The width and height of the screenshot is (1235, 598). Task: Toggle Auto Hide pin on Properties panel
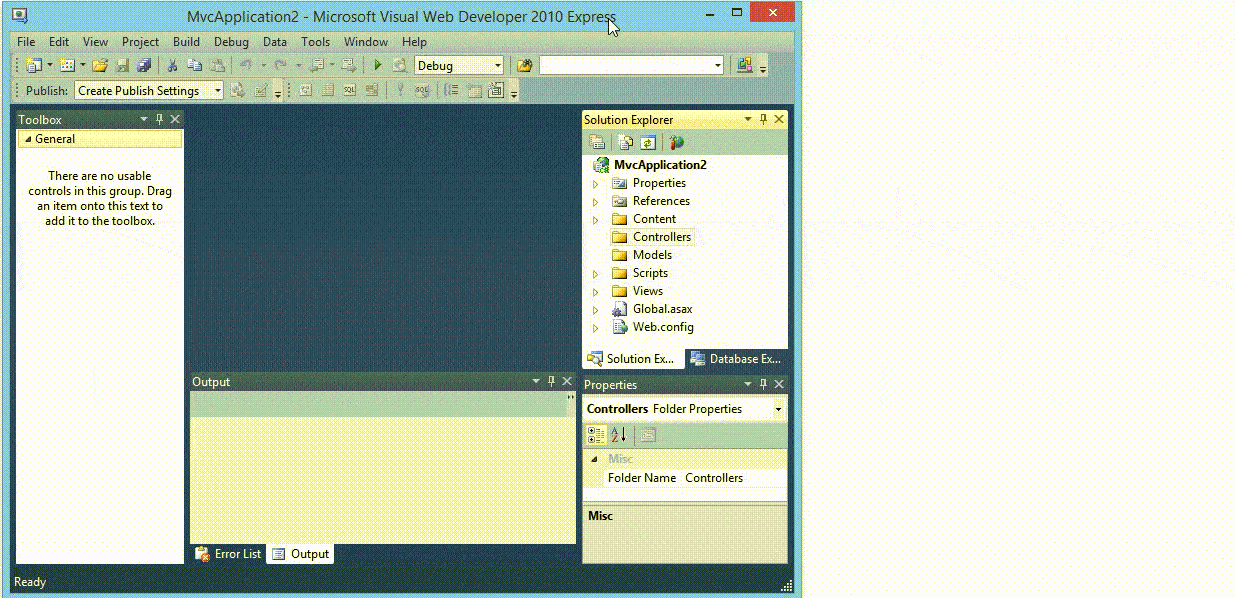[763, 384]
